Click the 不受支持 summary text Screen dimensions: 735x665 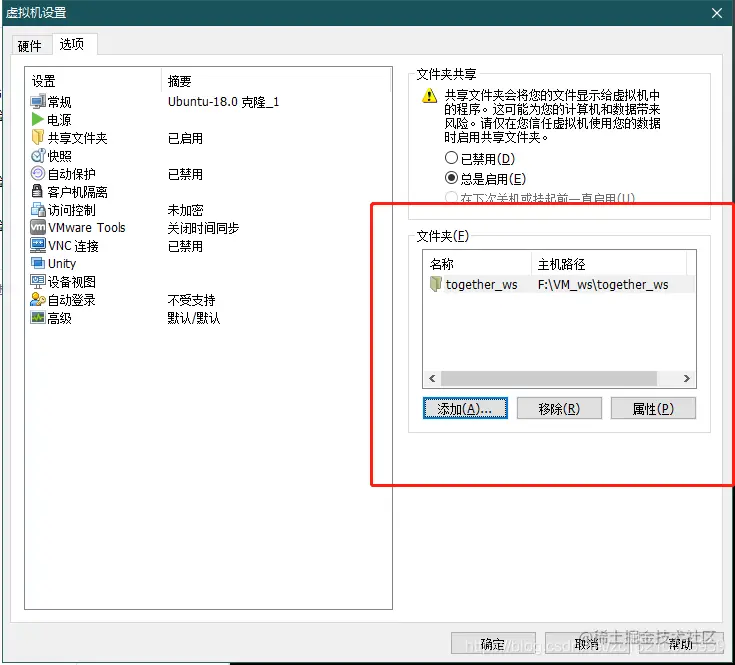[x=191, y=299]
